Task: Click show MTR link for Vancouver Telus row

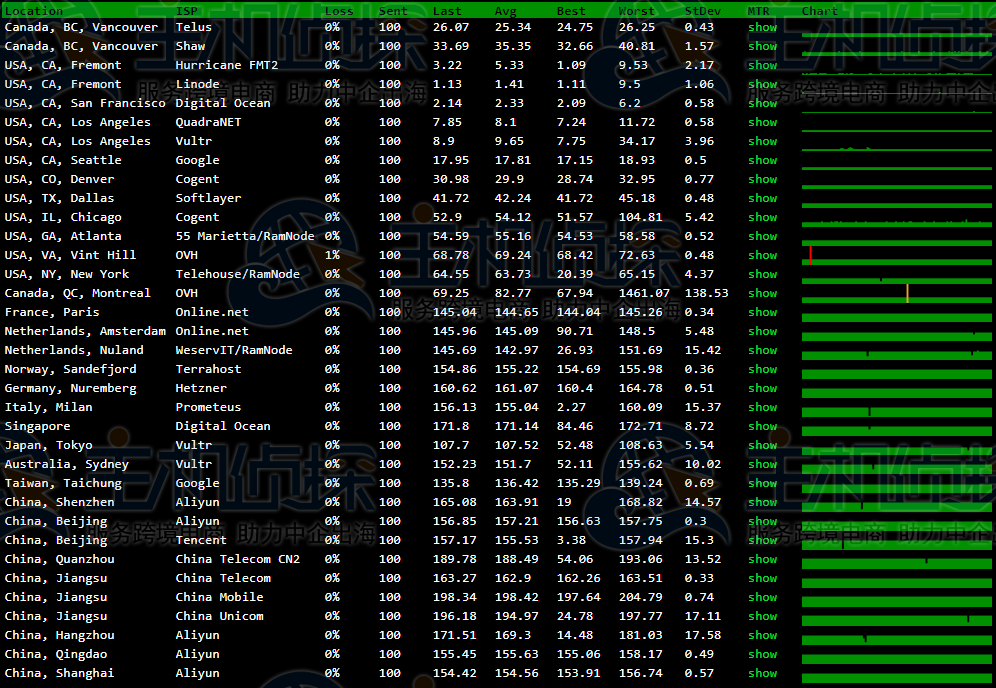Action: click(x=762, y=27)
